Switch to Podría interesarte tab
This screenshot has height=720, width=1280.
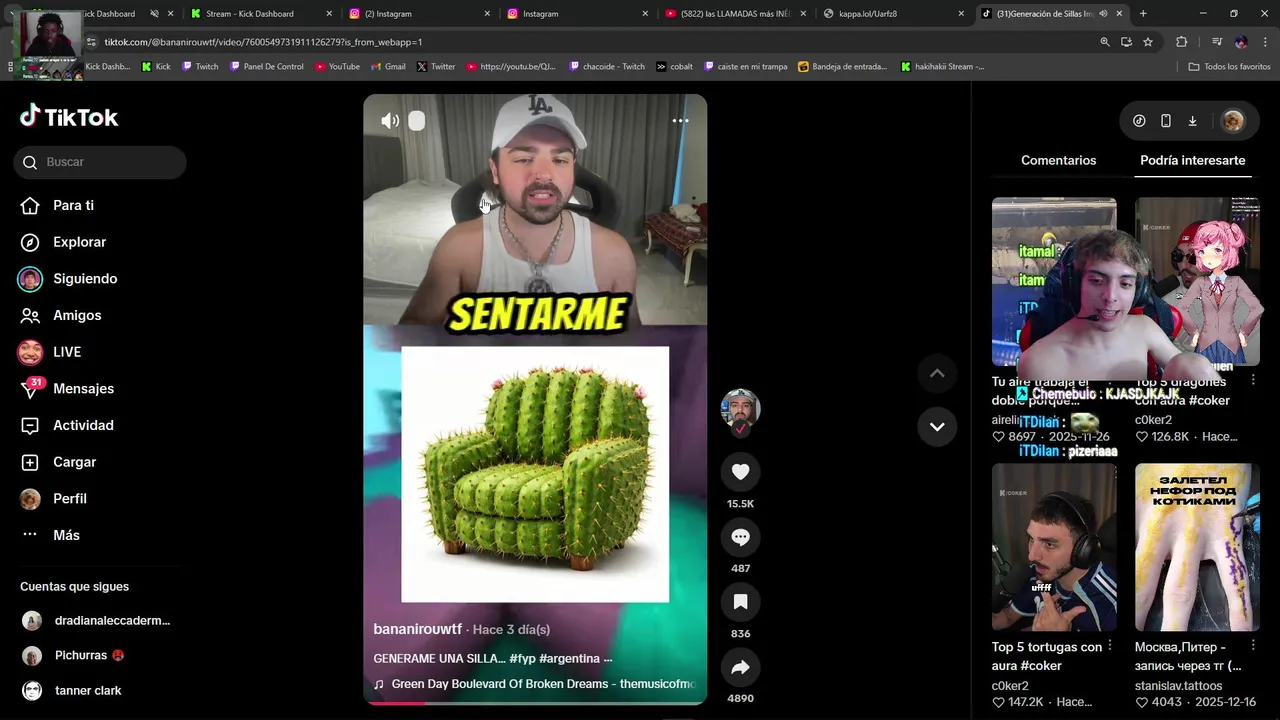pos(1192,160)
